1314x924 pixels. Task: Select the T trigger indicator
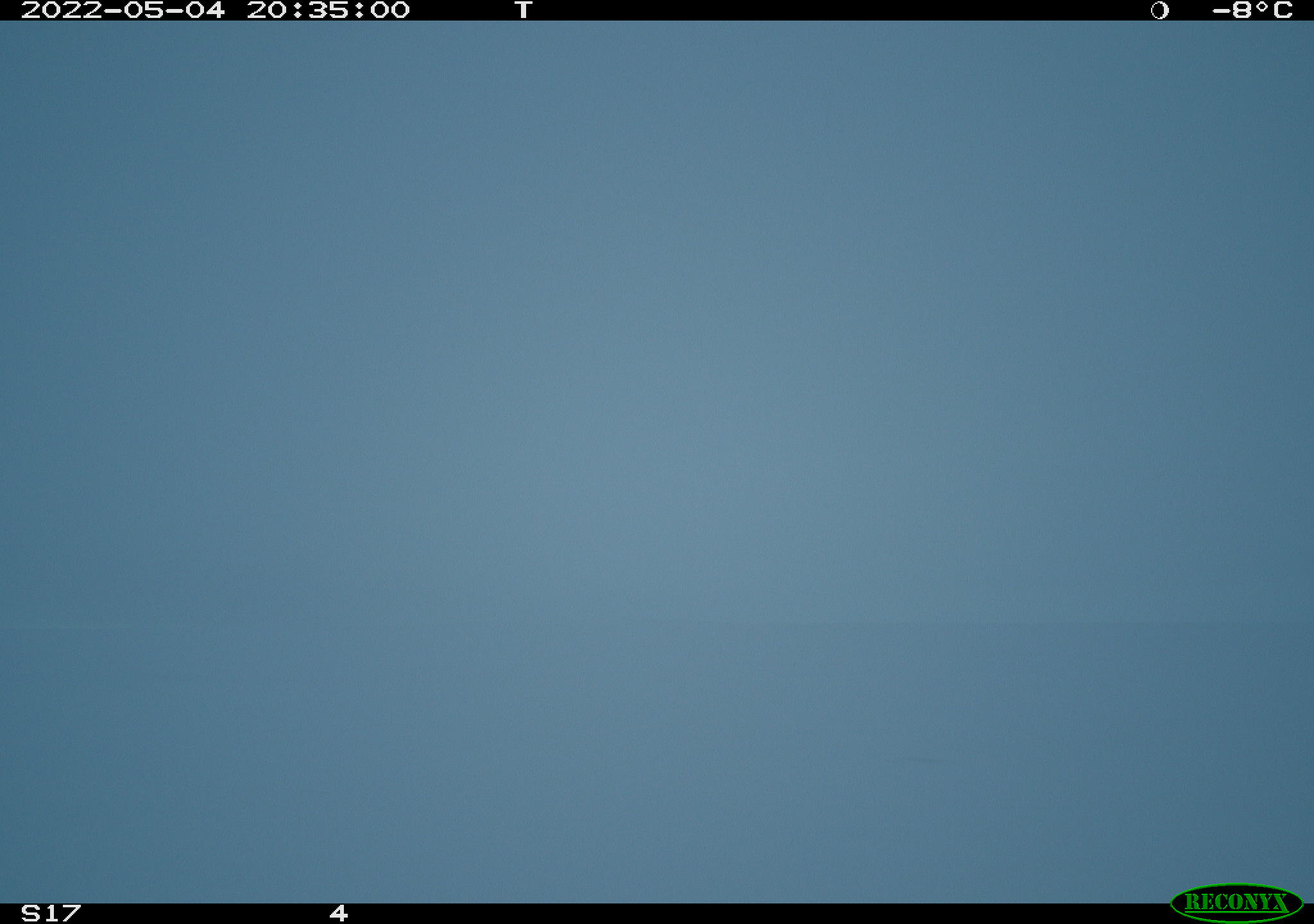pyautogui.click(x=524, y=10)
